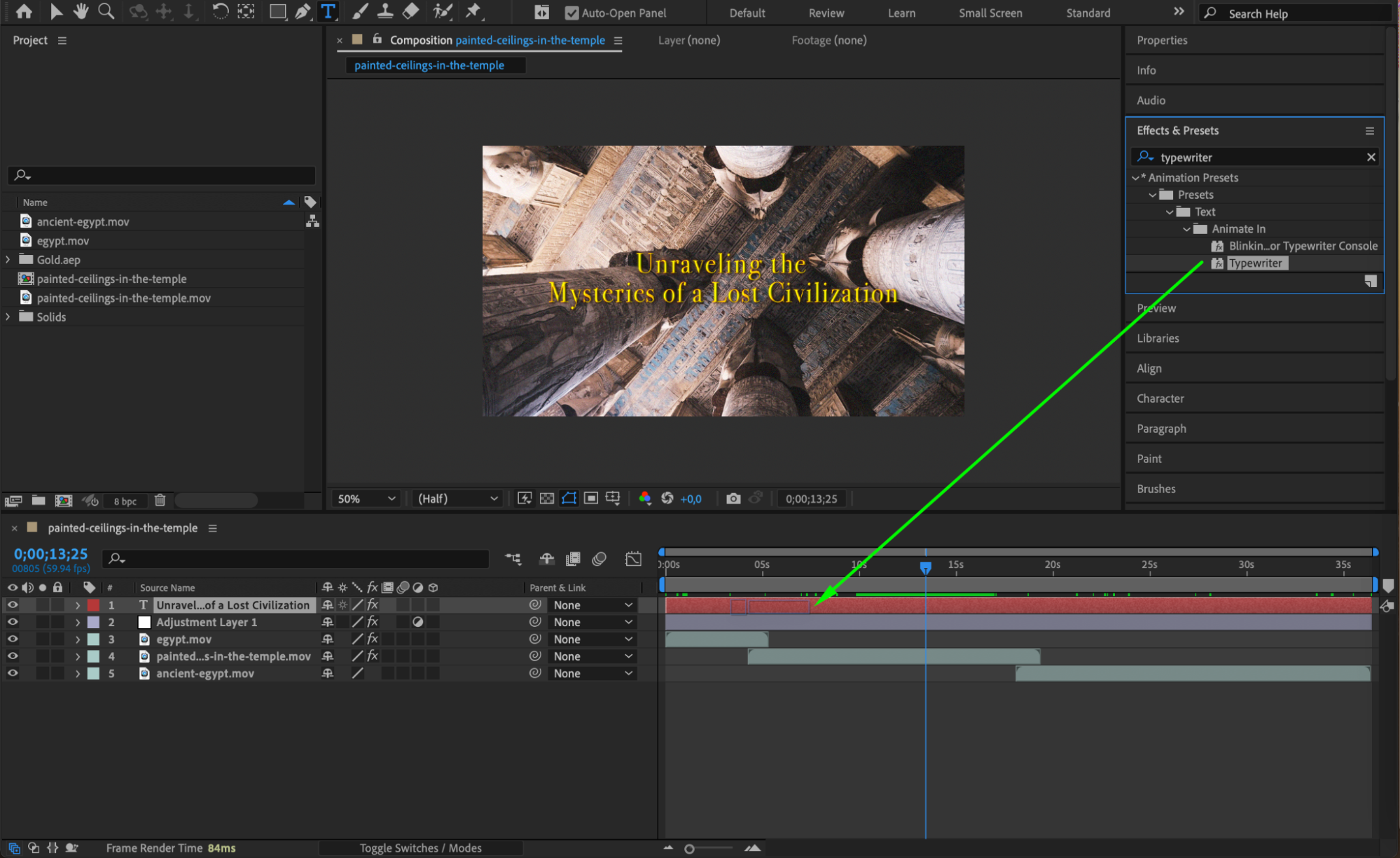Viewport: 1400px width, 858px height.
Task: Switch to the Learn workspace
Action: pyautogui.click(x=901, y=13)
